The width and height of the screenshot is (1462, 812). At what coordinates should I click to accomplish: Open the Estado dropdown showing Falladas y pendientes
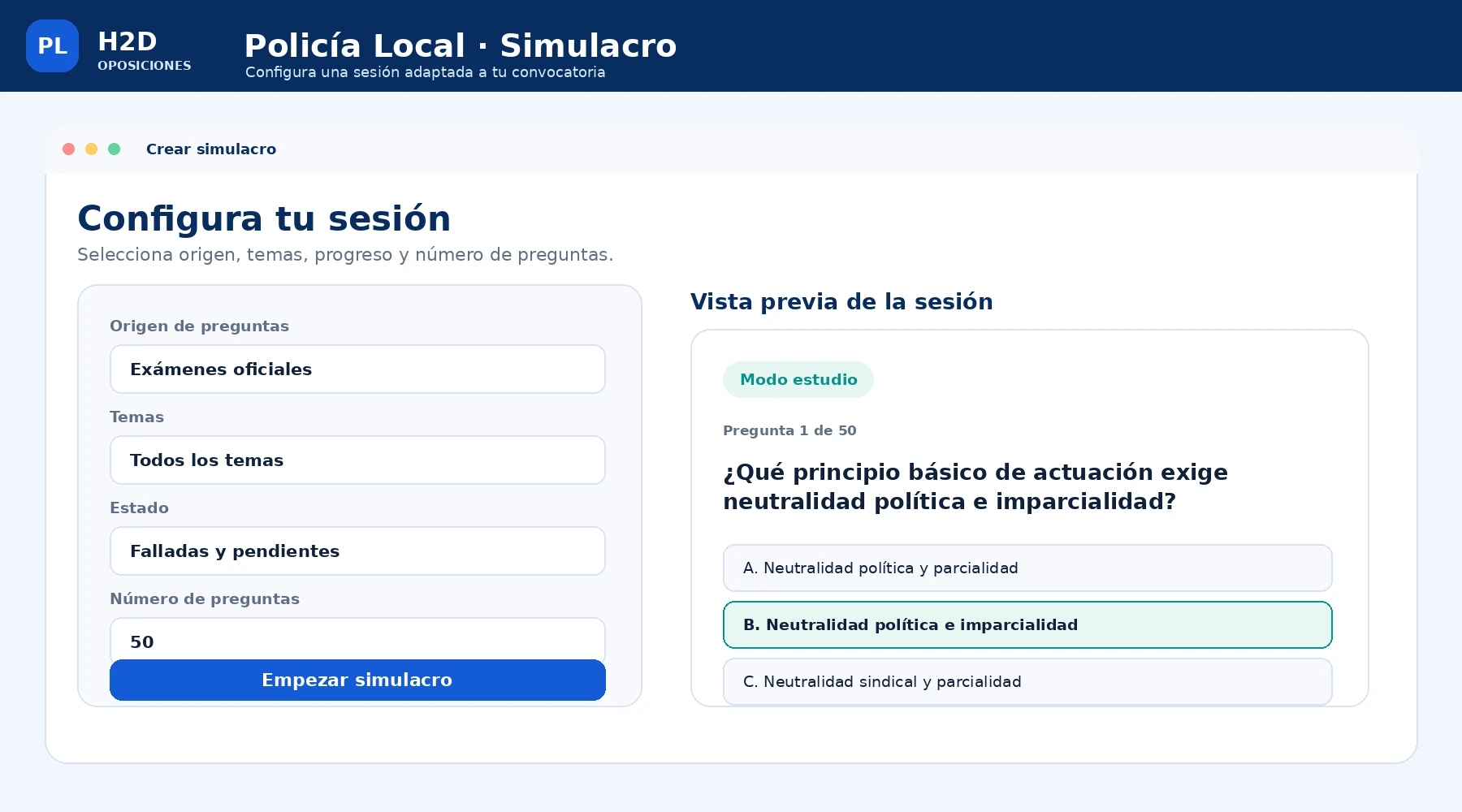point(357,551)
